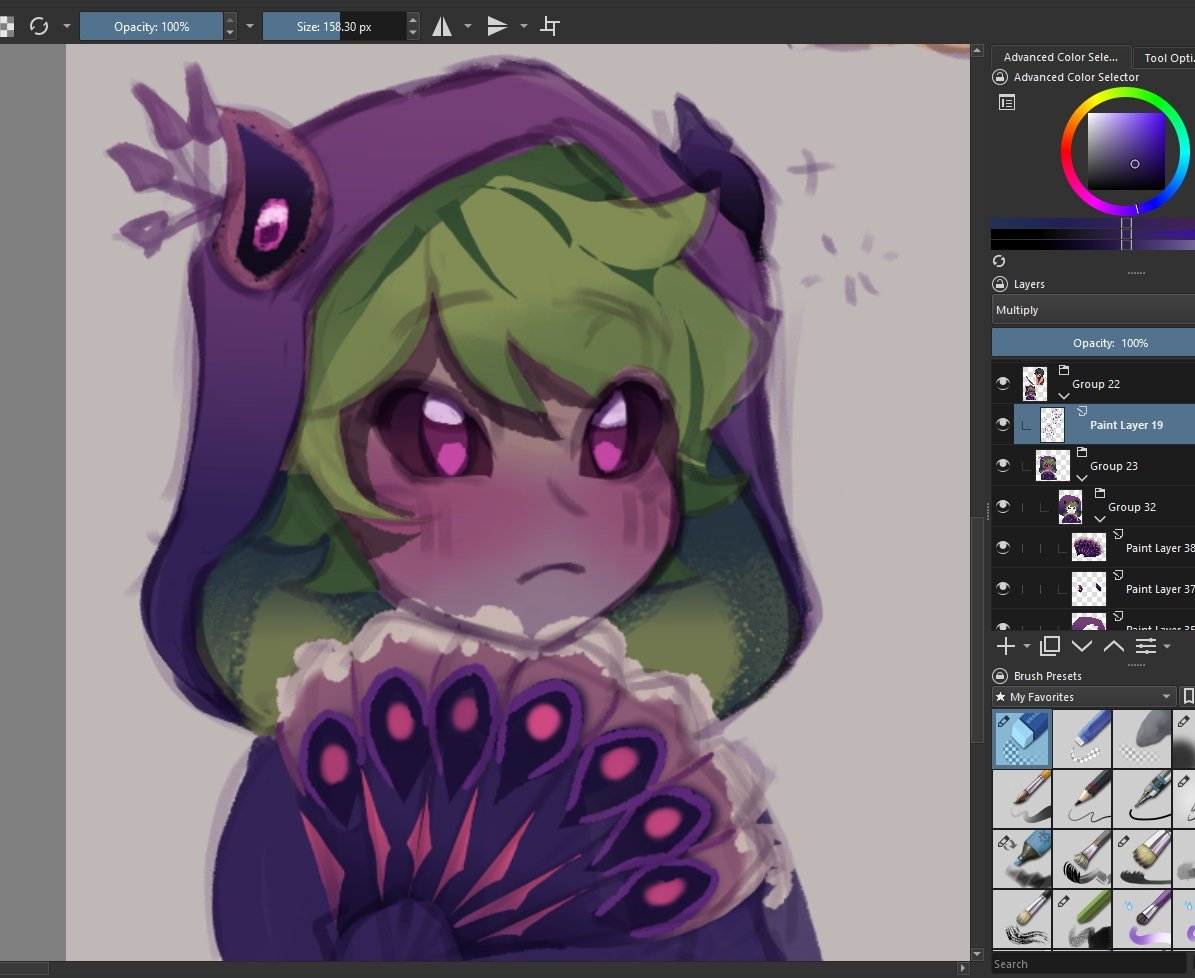Image resolution: width=1195 pixels, height=978 pixels.
Task: Open the Multiply blending mode dropdown
Action: click(x=1094, y=310)
